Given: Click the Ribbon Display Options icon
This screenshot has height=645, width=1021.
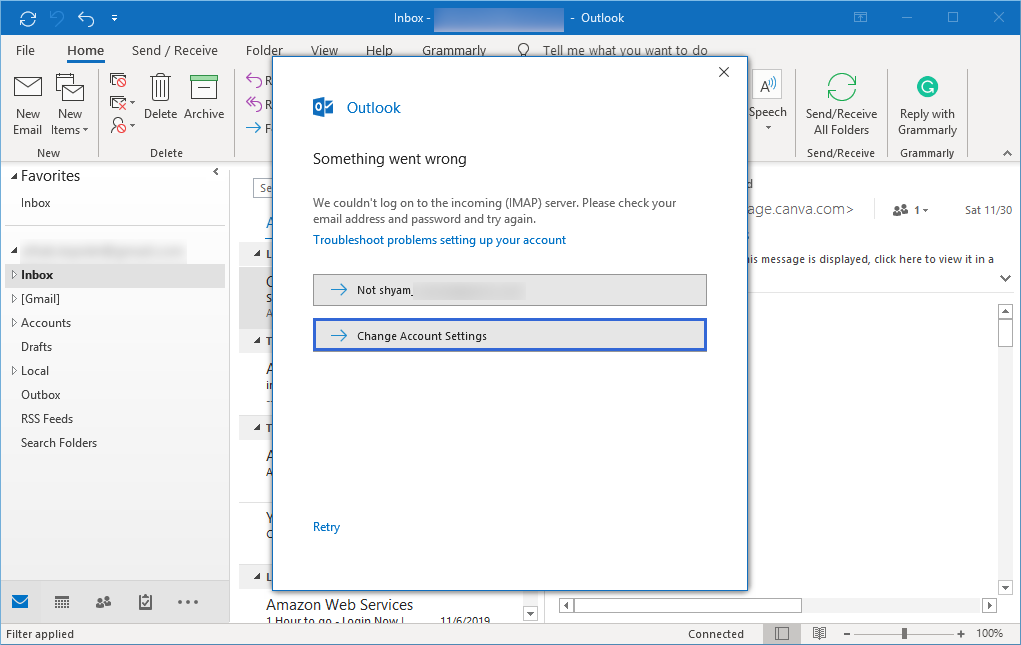Looking at the screenshot, I should [860, 18].
